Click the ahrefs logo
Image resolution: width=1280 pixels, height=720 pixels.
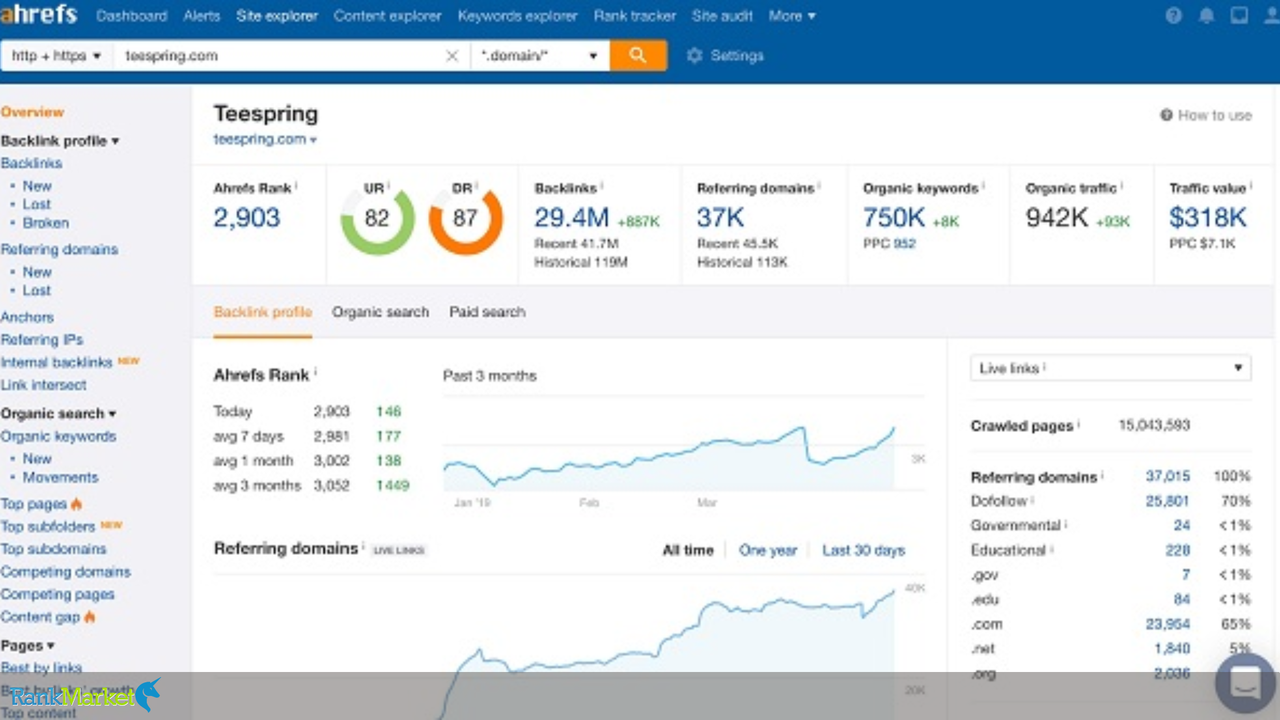tap(39, 16)
